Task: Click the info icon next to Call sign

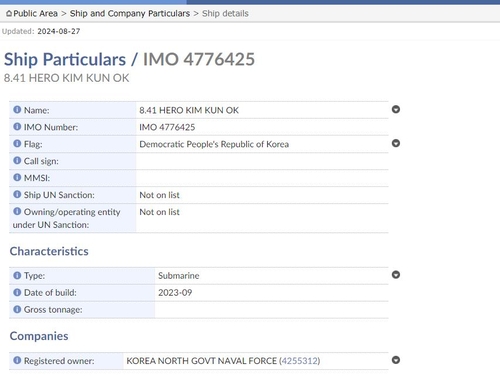Action: 17,161
